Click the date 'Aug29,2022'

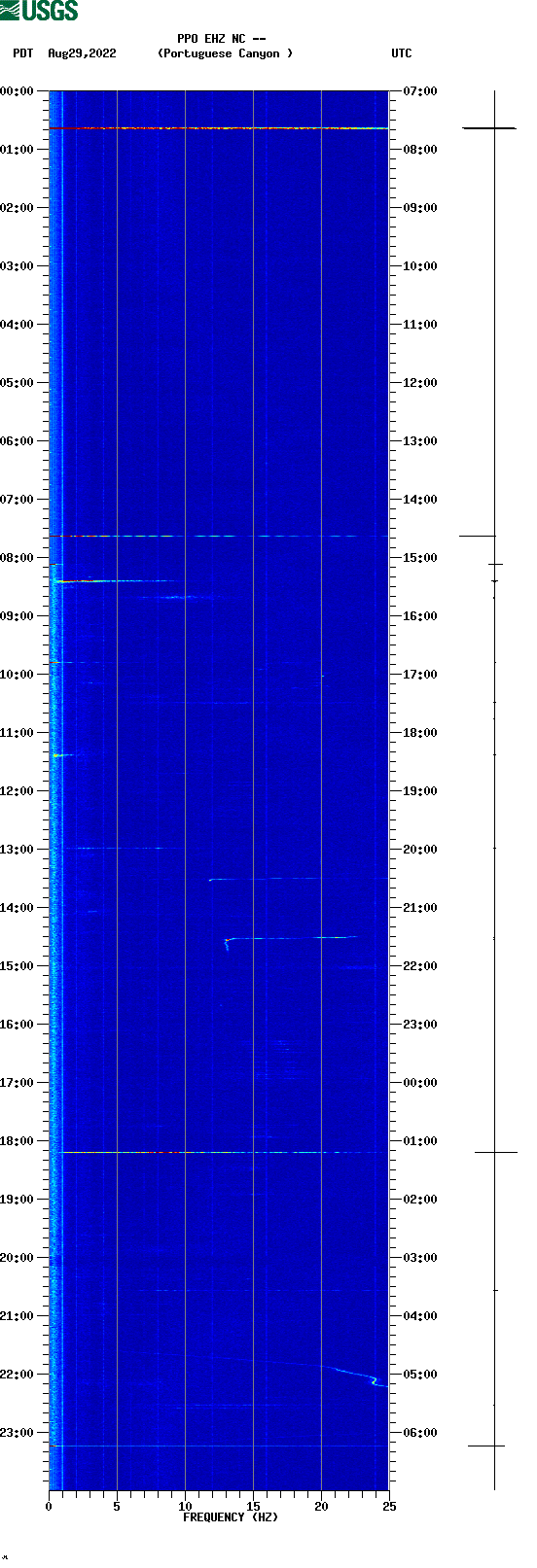point(82,53)
